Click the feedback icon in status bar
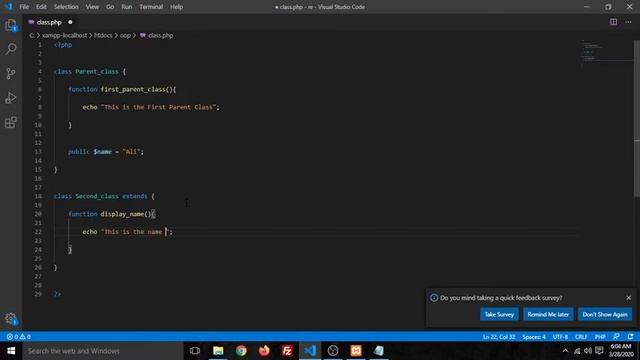Screen dimensions: 640x360 pyautogui.click(x=616, y=337)
